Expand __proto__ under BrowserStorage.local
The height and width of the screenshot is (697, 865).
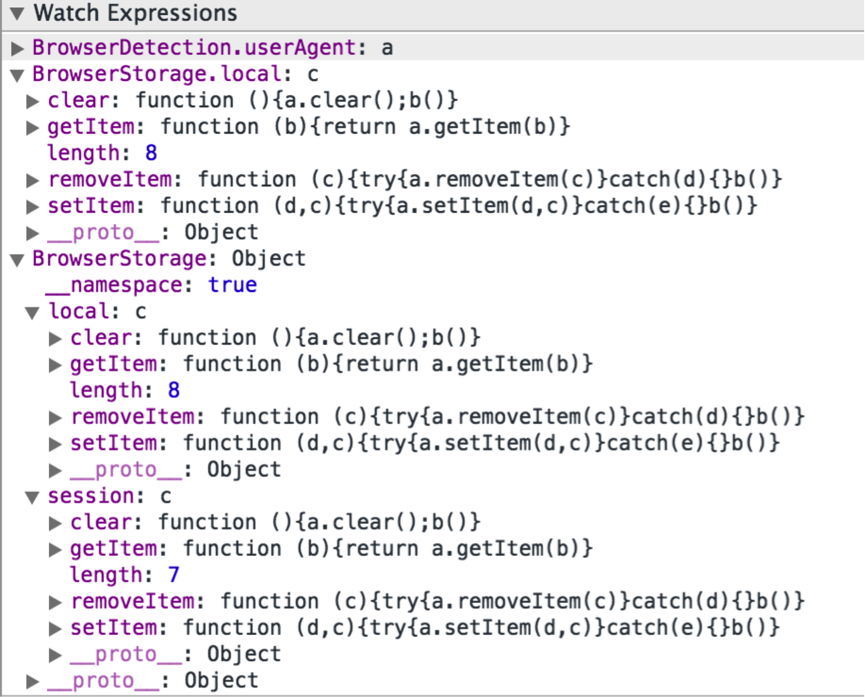pos(33,233)
